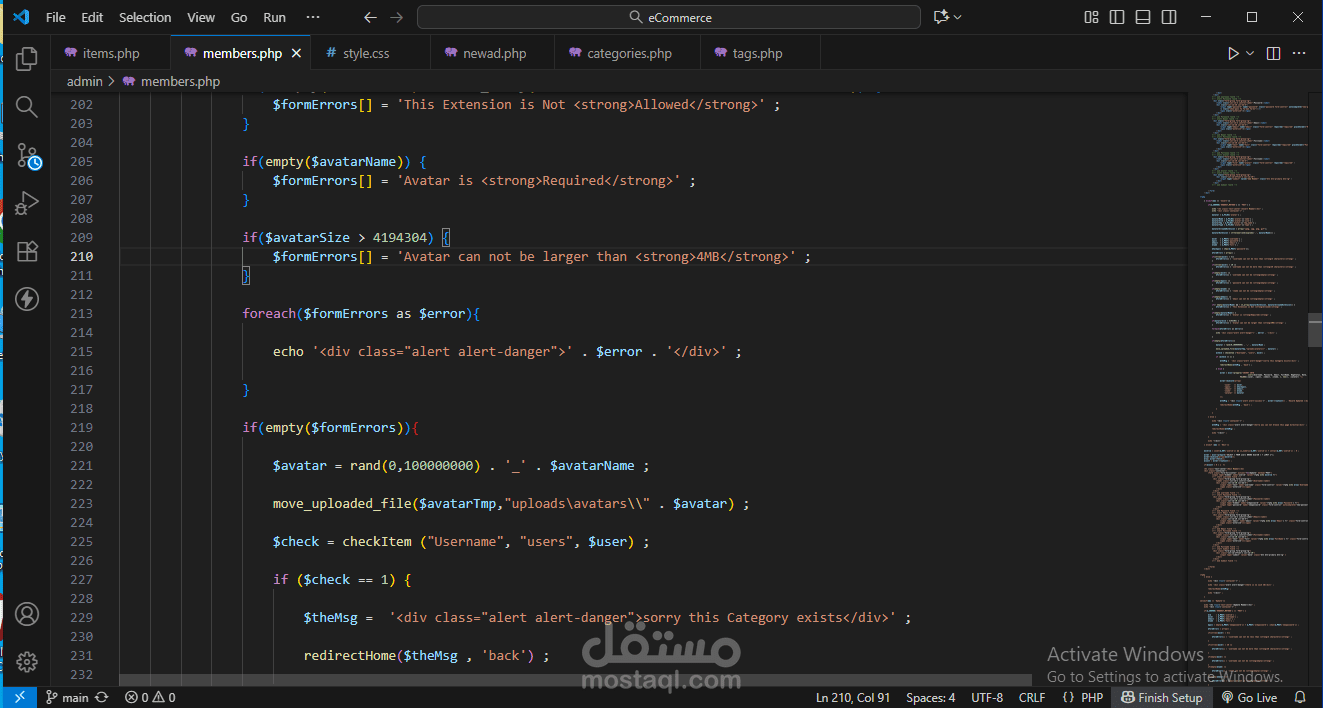
Task: Click the 'redirectHome' call on line 231
Action: 349,655
